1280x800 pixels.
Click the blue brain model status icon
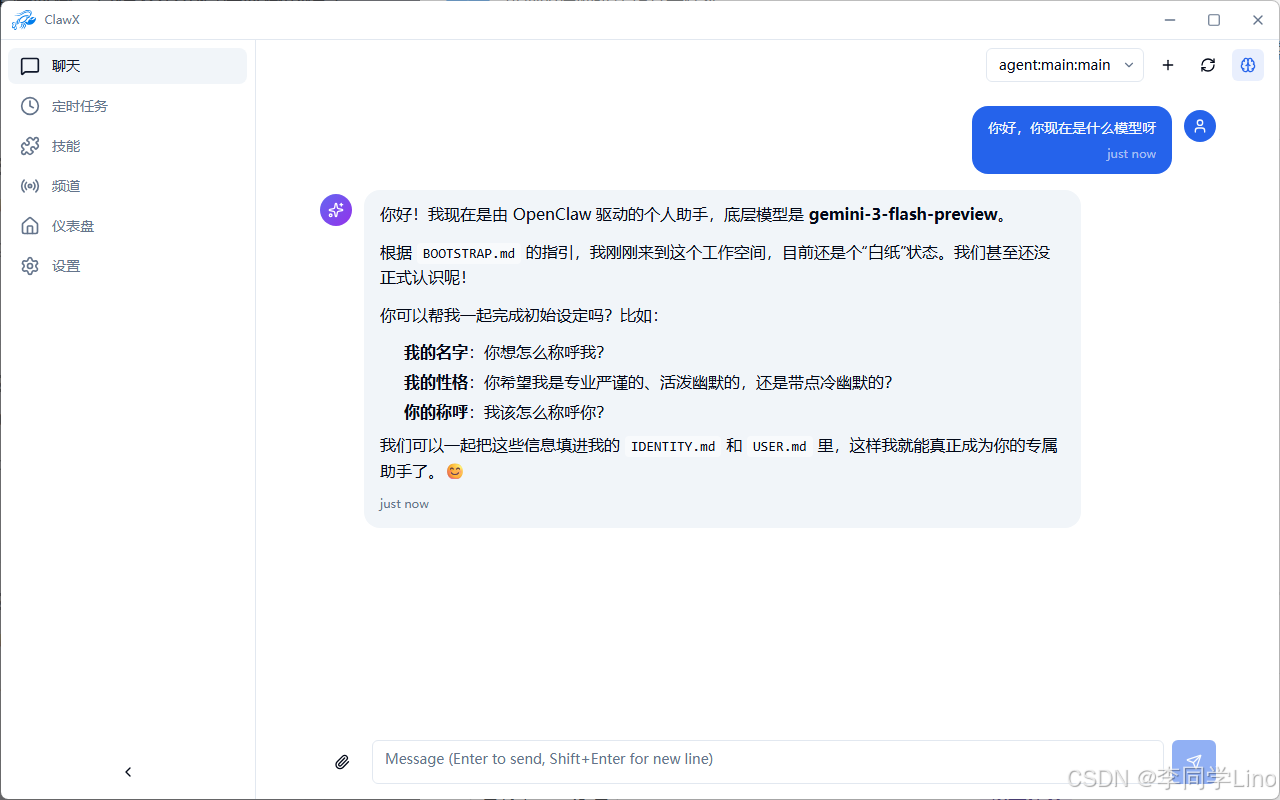[x=1247, y=64]
